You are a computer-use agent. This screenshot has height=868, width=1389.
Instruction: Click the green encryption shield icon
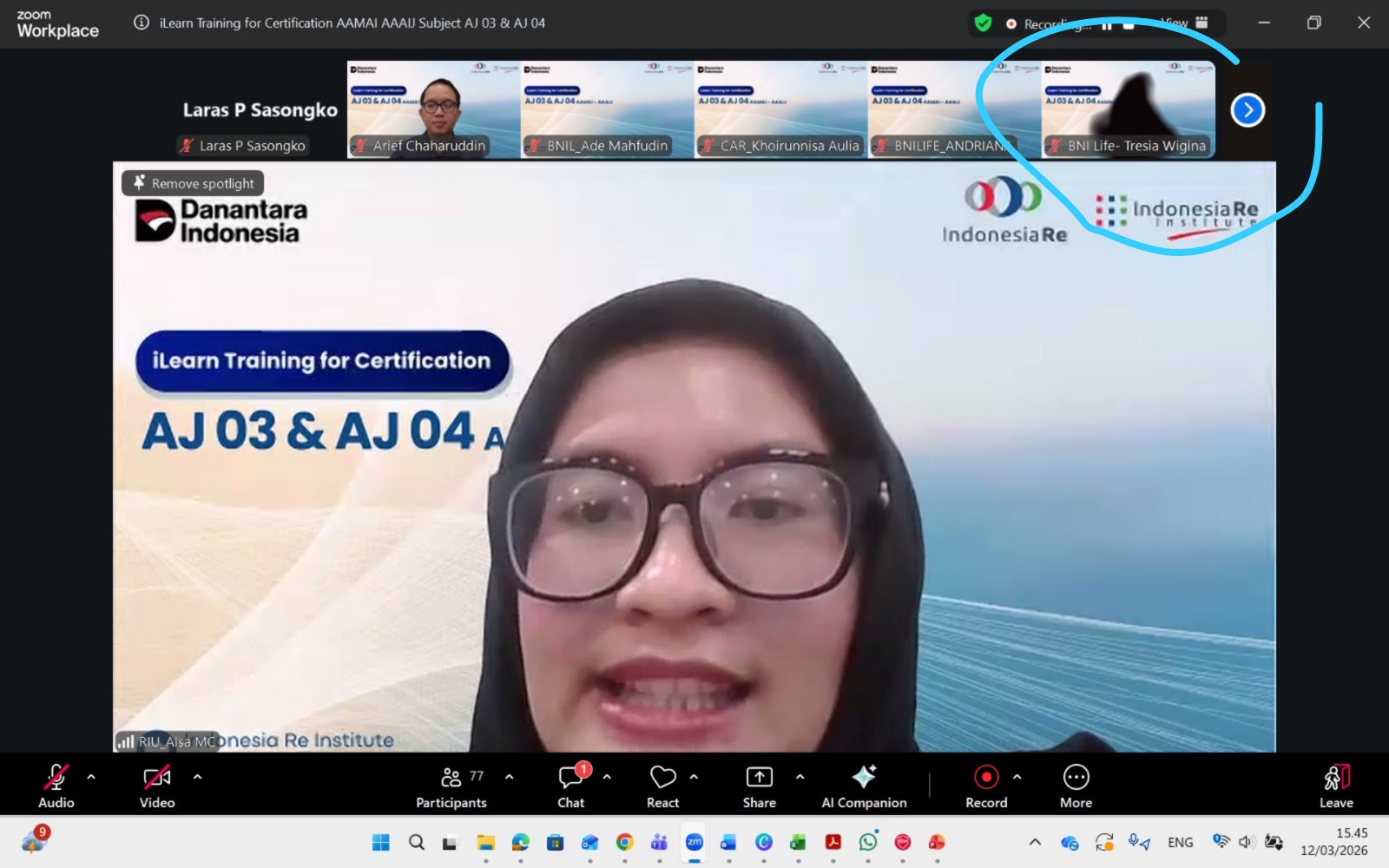[983, 23]
